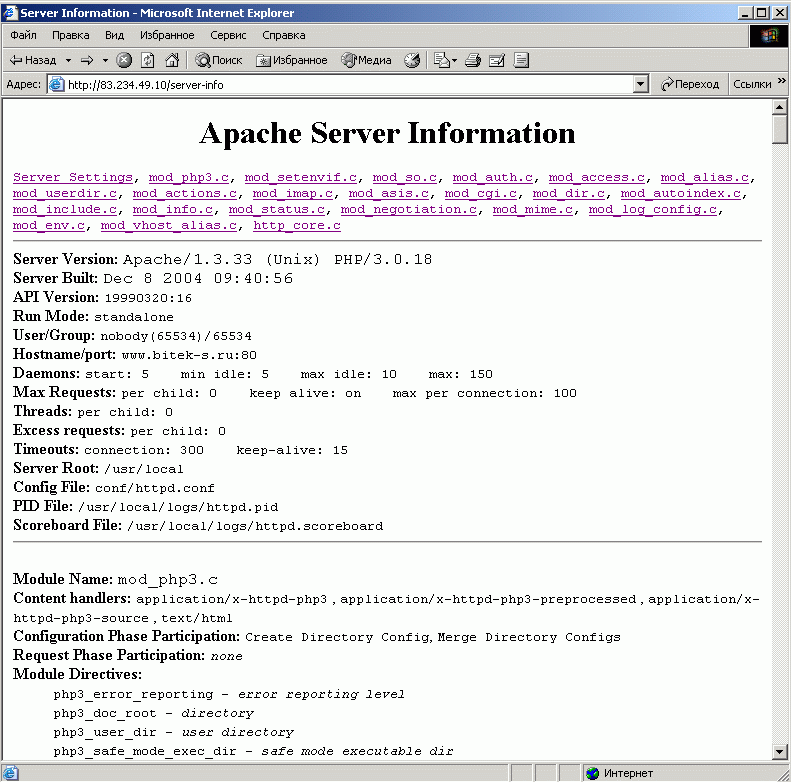The height and width of the screenshot is (782, 791).
Task: Open the Вид menu
Action: click(x=115, y=35)
